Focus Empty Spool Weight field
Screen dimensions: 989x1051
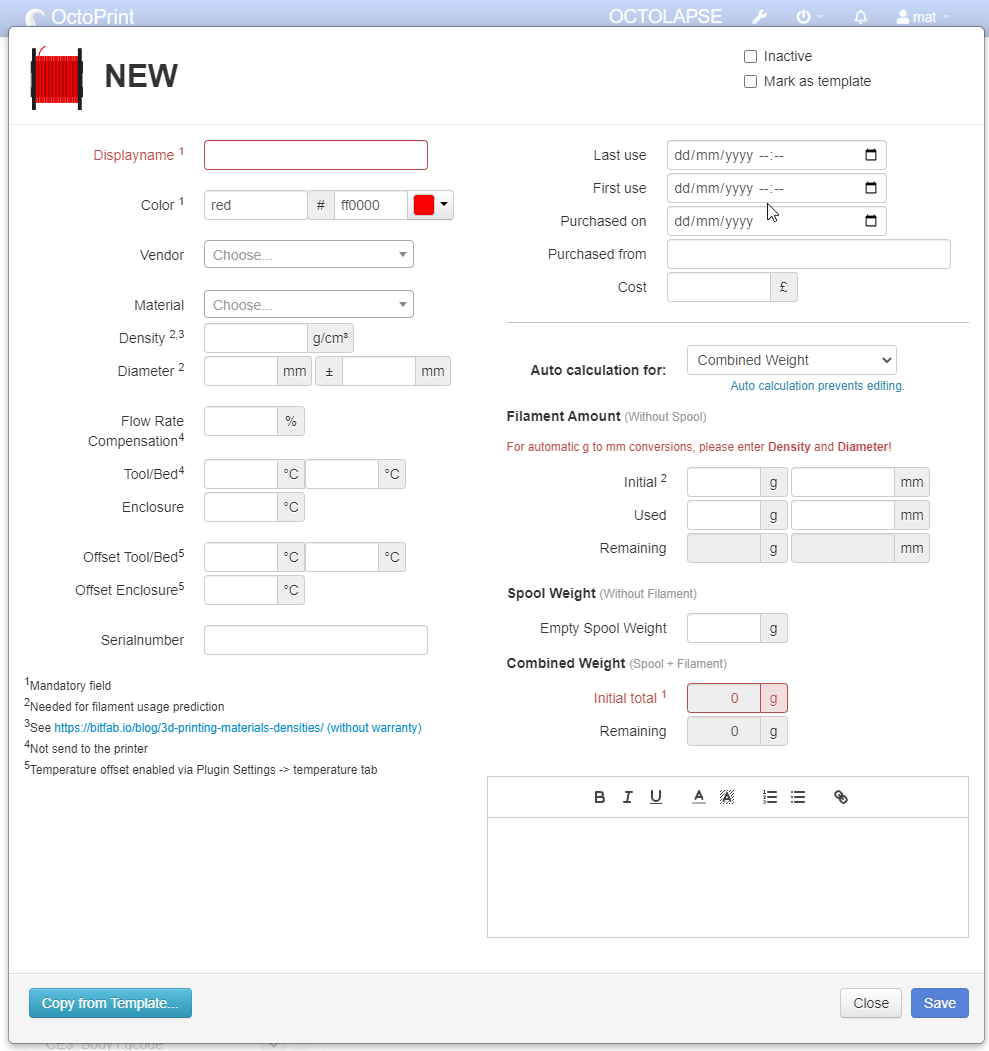coord(724,628)
